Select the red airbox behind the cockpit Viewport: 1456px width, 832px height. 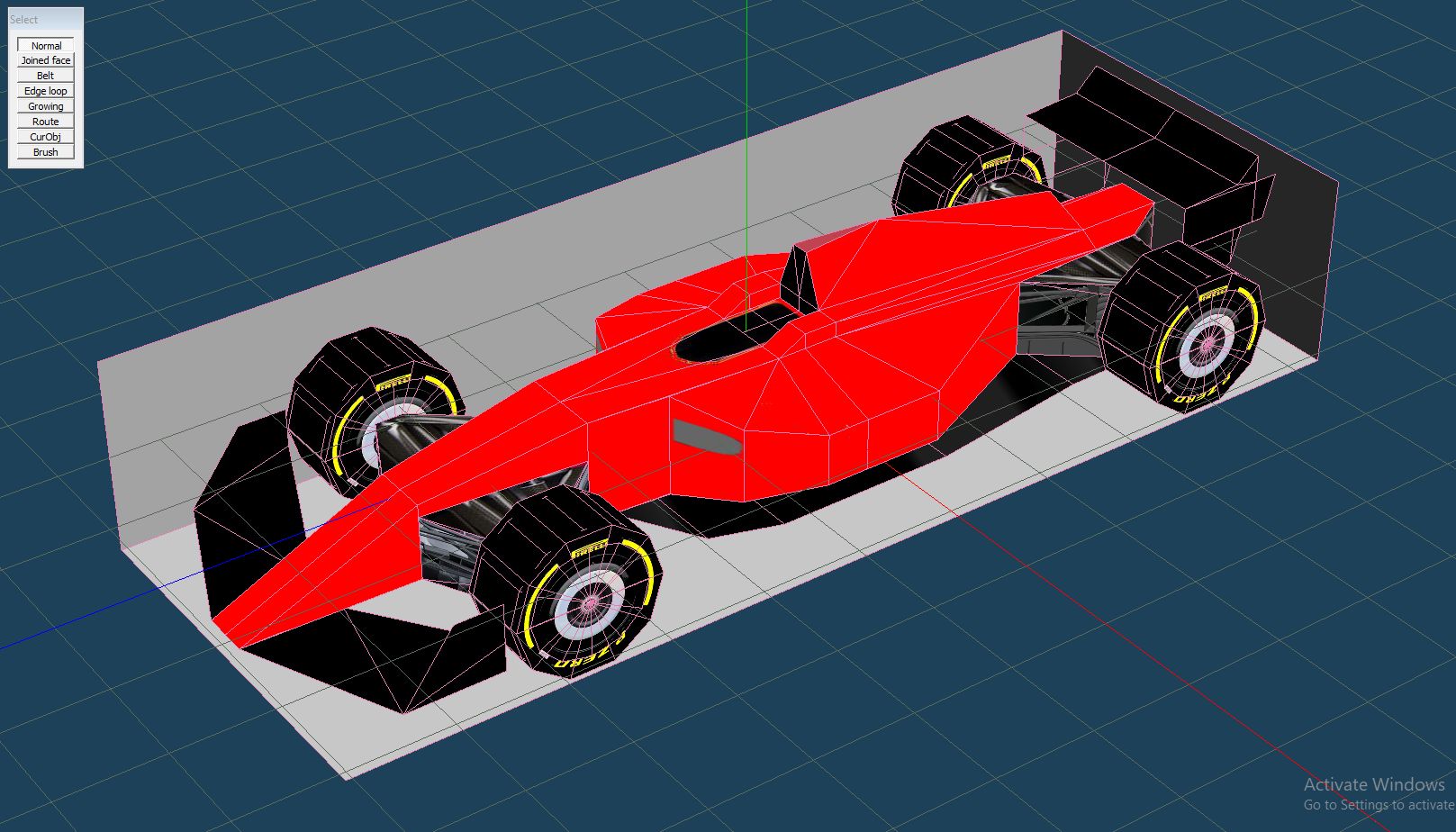800,275
